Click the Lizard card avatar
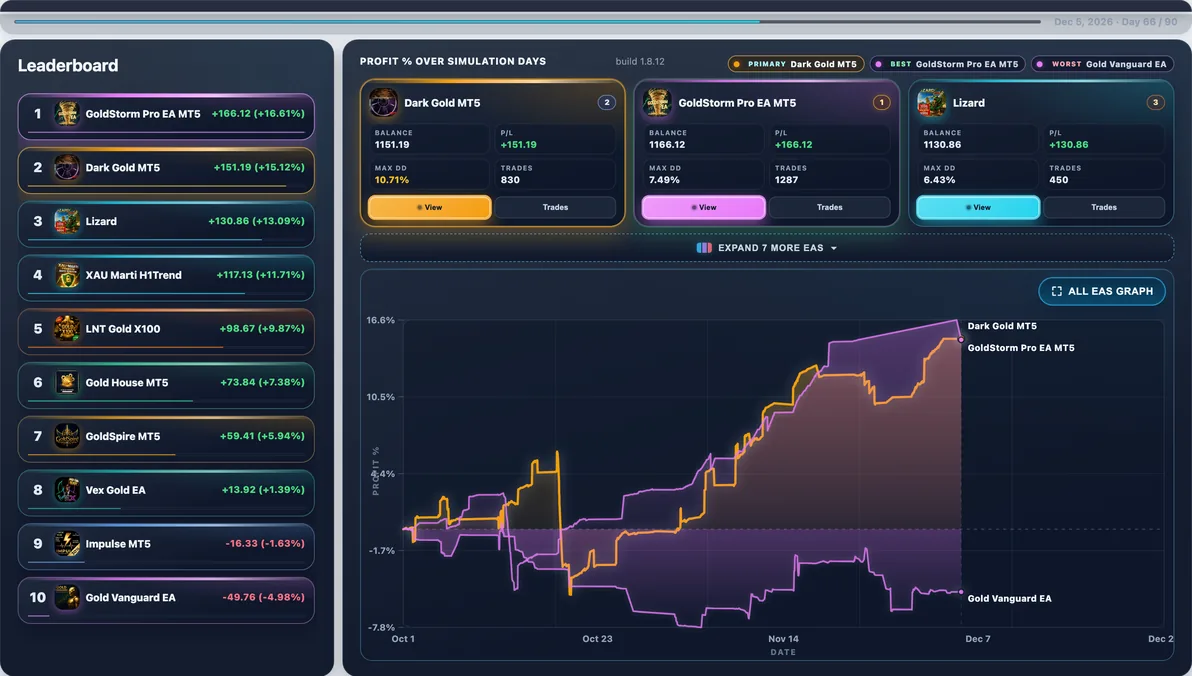Image resolution: width=1192 pixels, height=676 pixels. click(x=932, y=103)
